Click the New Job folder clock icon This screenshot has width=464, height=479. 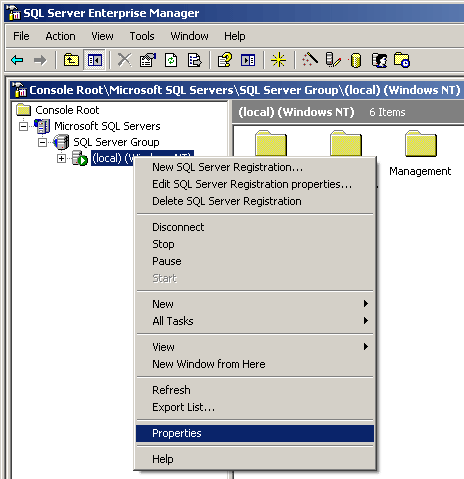click(x=402, y=60)
